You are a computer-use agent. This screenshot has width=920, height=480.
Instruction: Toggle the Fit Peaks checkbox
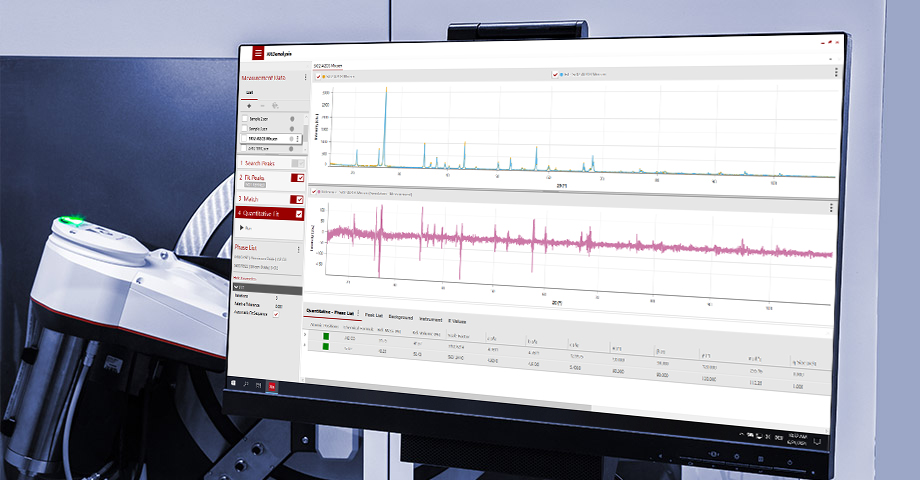coord(297,178)
